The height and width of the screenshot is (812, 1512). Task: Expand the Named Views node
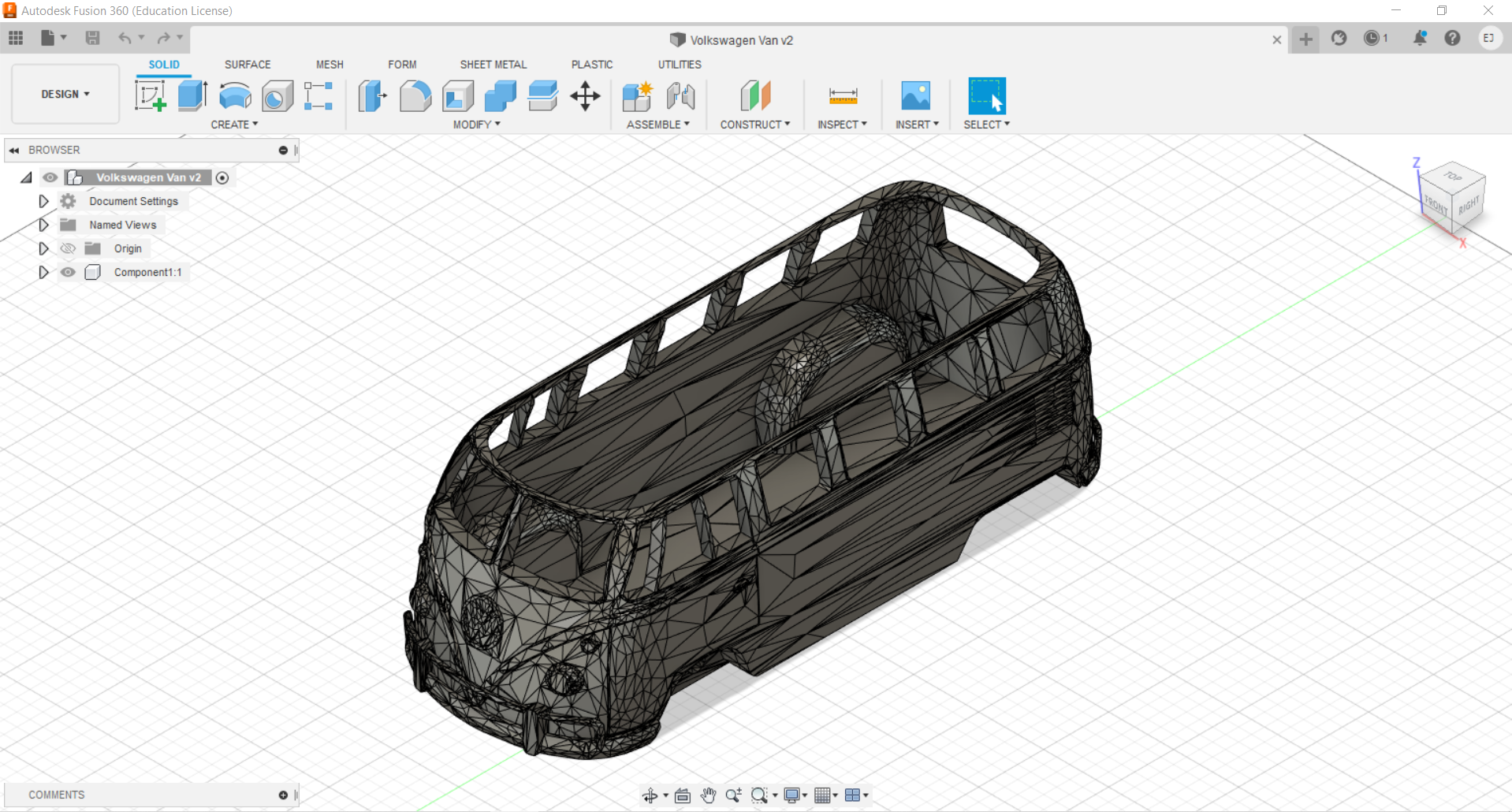tap(43, 225)
